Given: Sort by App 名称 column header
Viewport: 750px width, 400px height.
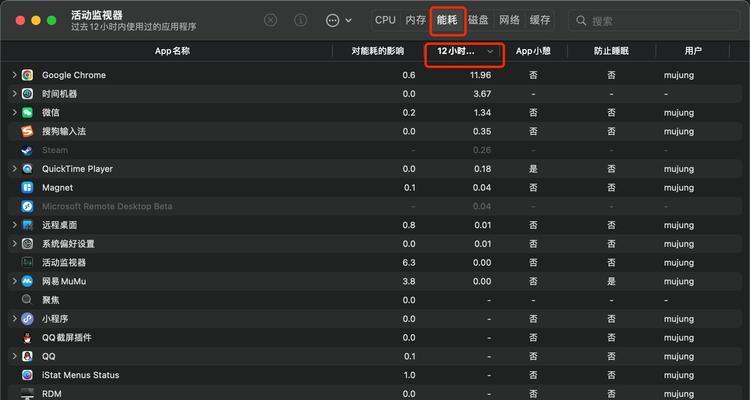Looking at the screenshot, I should pyautogui.click(x=172, y=51).
